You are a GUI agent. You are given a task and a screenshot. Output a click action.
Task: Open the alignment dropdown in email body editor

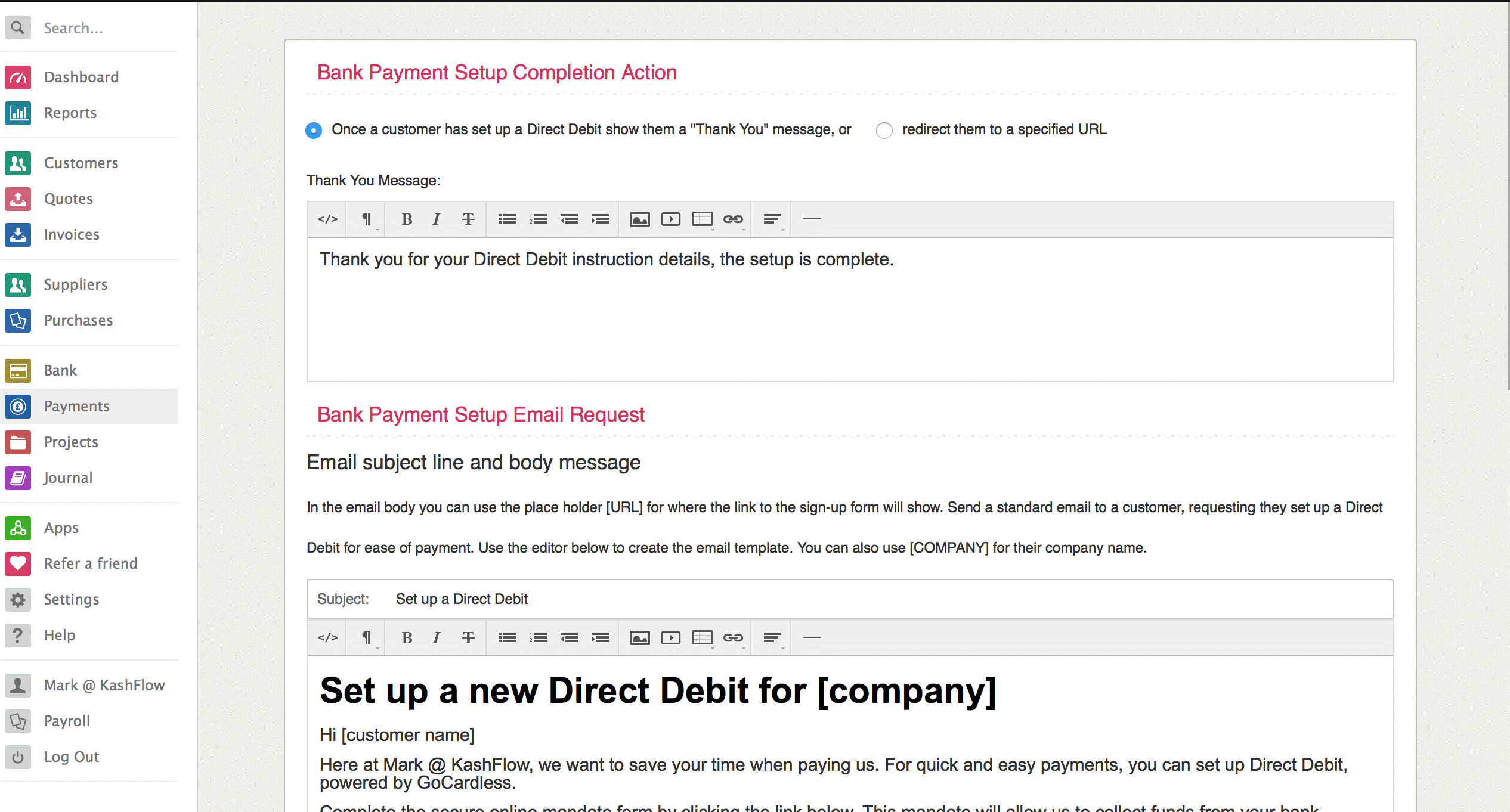[x=772, y=638]
